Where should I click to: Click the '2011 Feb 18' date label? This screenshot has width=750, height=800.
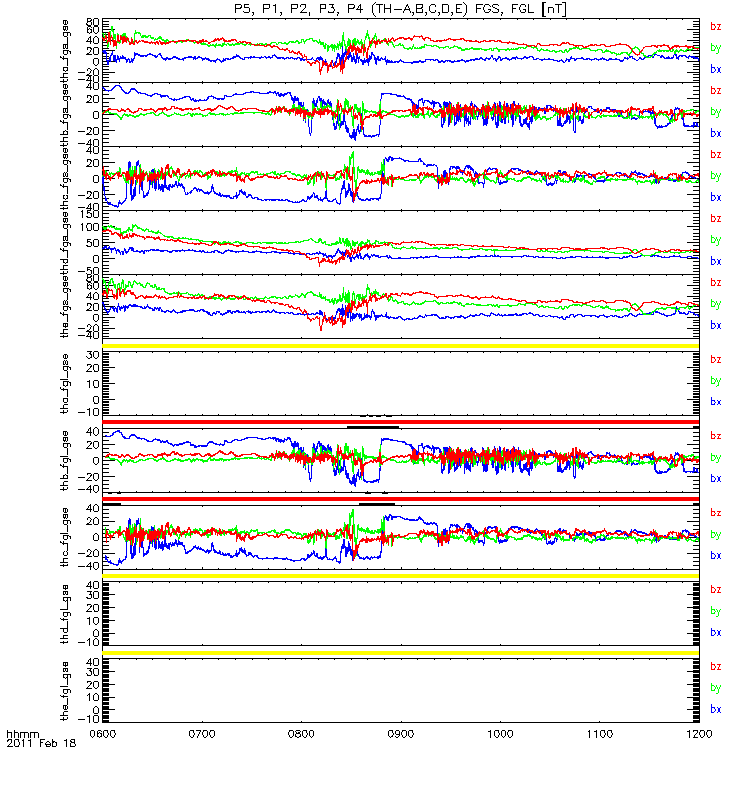[41, 743]
